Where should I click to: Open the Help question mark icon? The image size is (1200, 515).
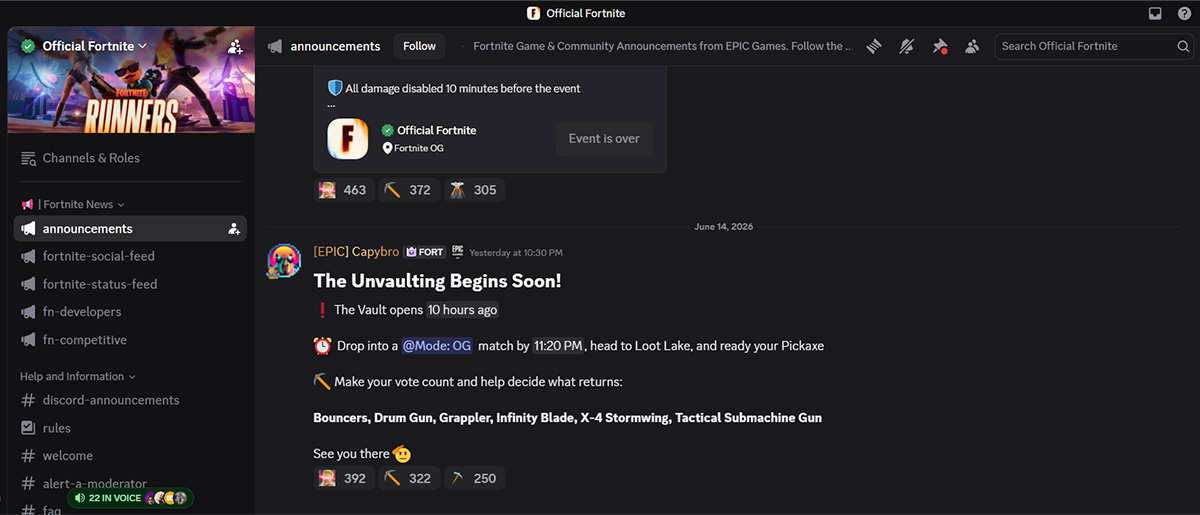1183,13
